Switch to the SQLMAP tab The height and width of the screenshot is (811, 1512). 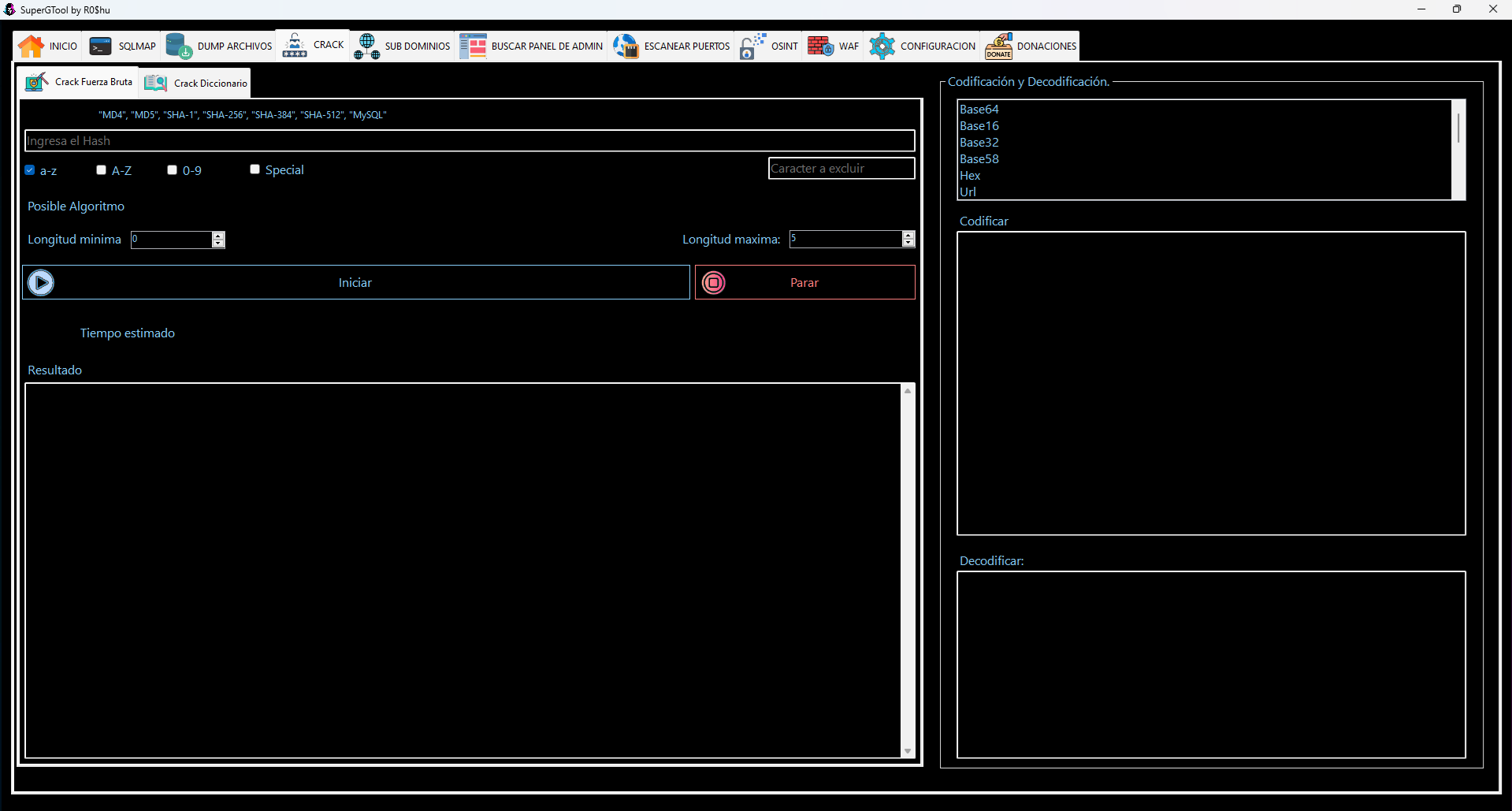122,47
